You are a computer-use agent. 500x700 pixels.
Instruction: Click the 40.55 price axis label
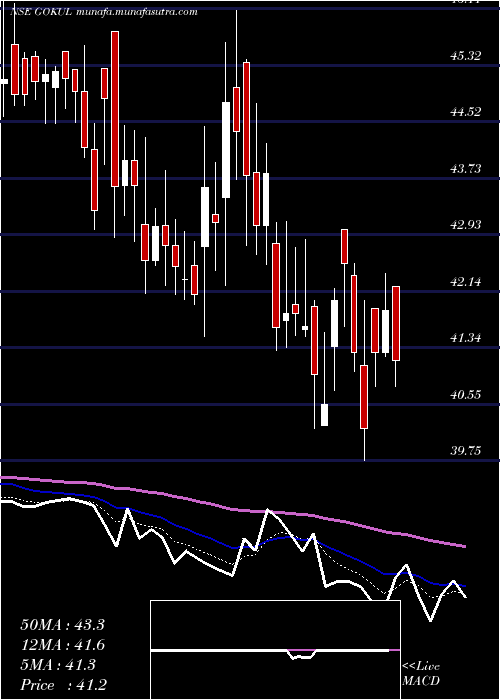coord(465,395)
